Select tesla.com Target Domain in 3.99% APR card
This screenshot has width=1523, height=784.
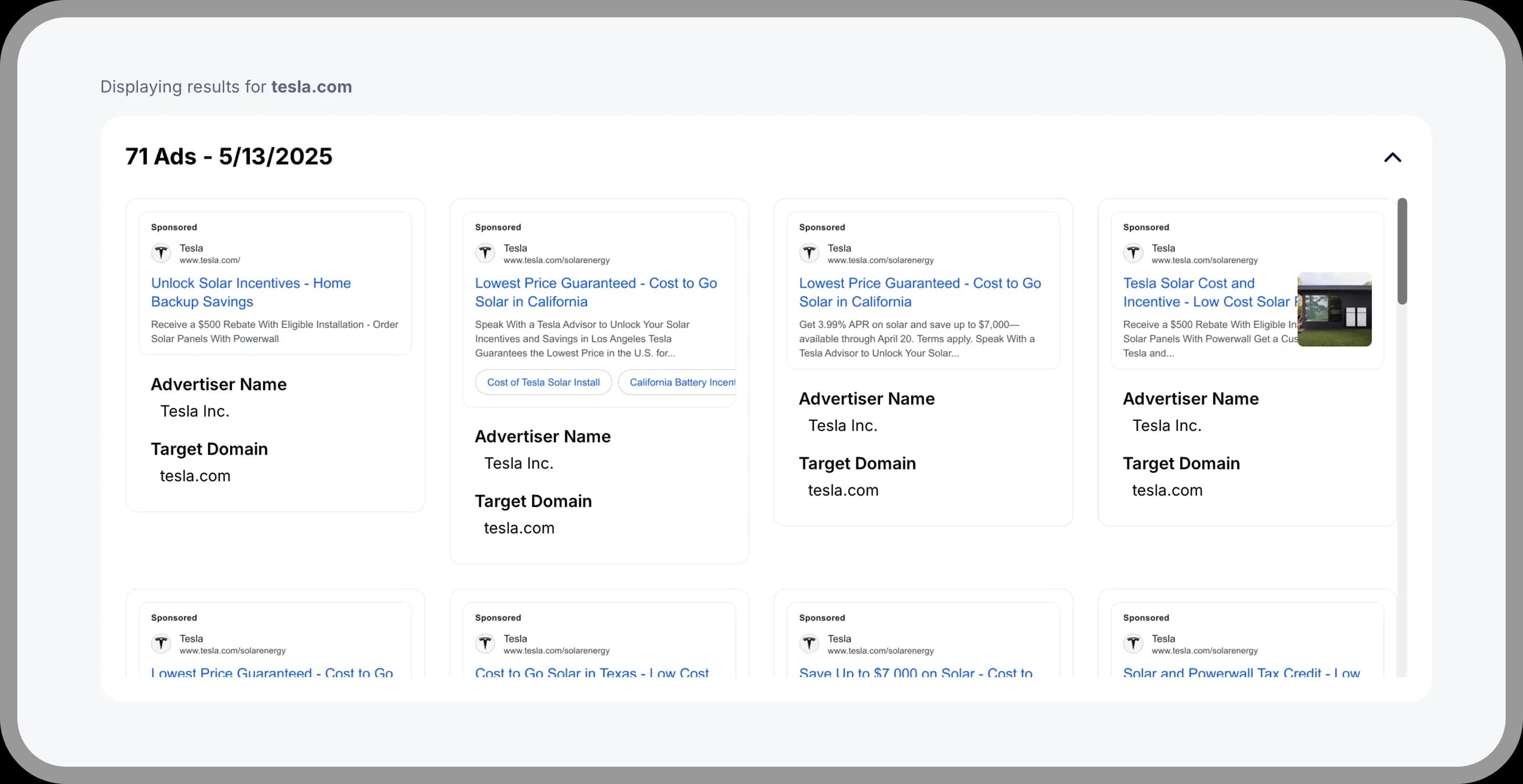(x=843, y=490)
